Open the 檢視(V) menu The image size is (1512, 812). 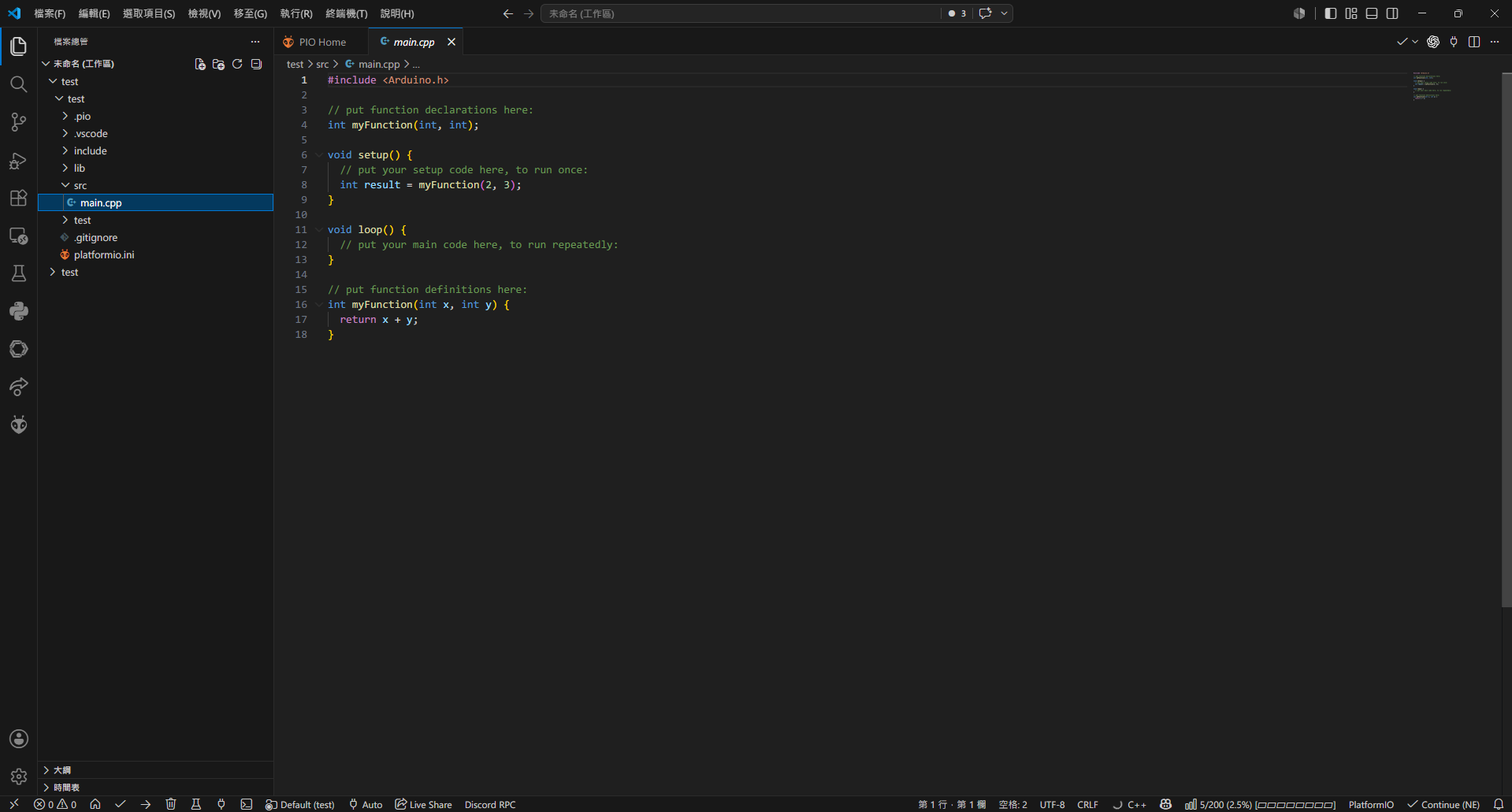(204, 13)
